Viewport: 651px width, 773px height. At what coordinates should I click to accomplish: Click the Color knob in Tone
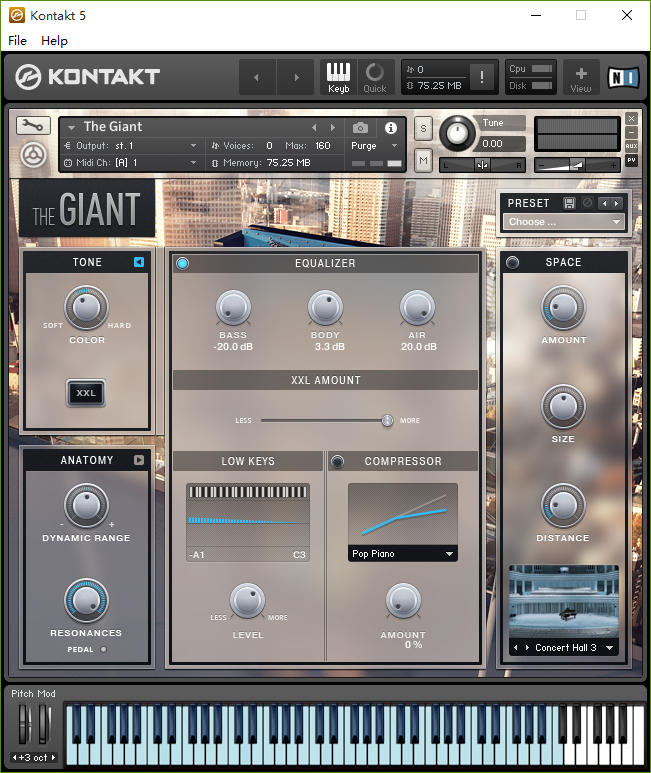[87, 307]
